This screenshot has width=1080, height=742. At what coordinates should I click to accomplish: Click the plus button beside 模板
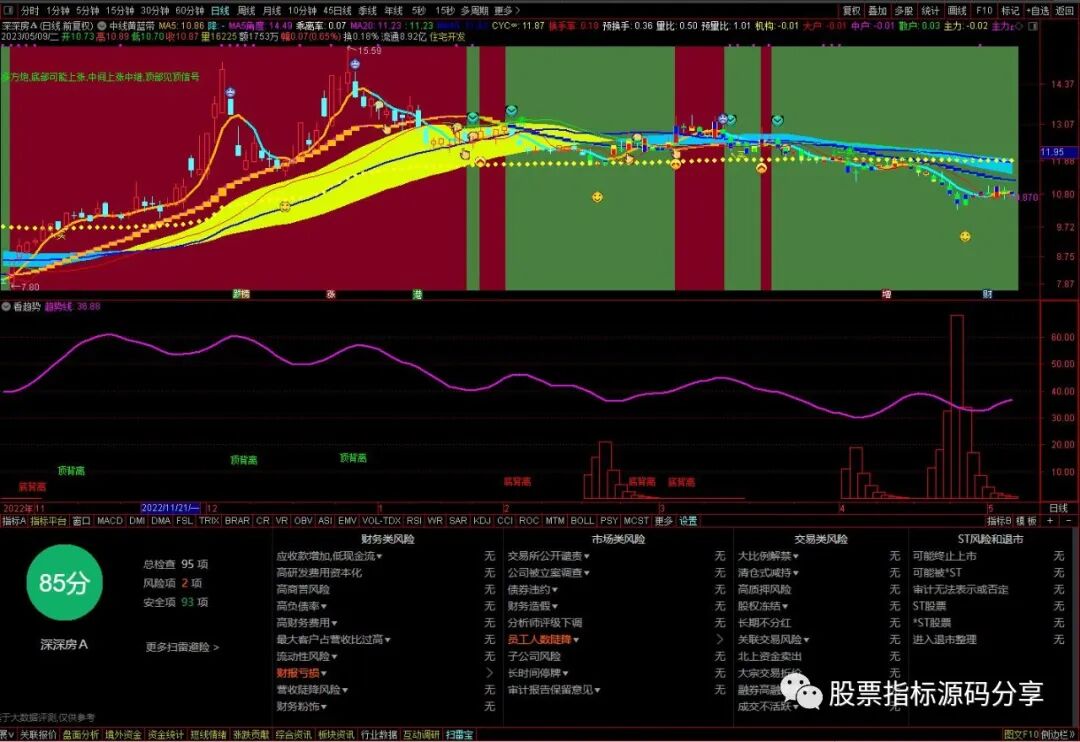1050,521
